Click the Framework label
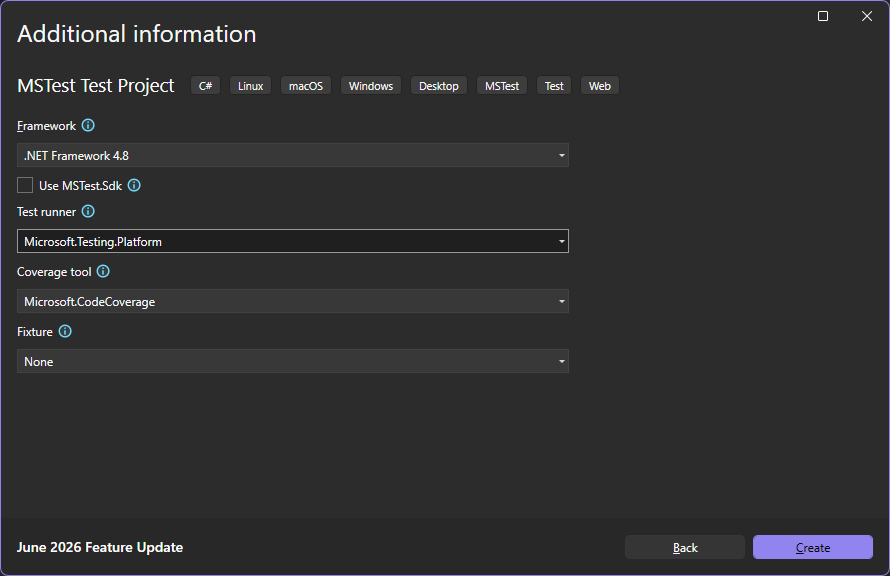 pyautogui.click(x=47, y=126)
